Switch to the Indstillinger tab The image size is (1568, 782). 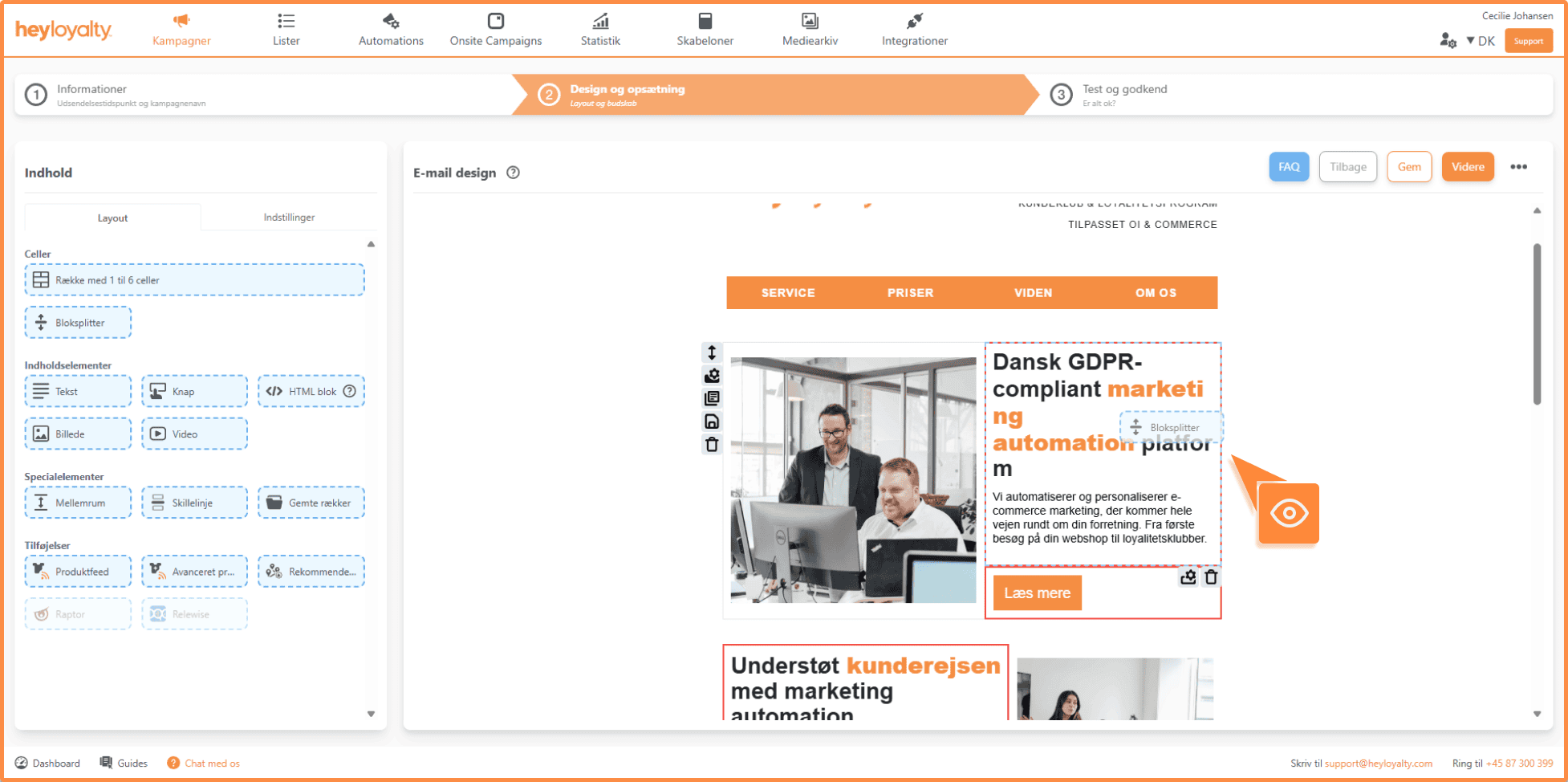point(289,218)
